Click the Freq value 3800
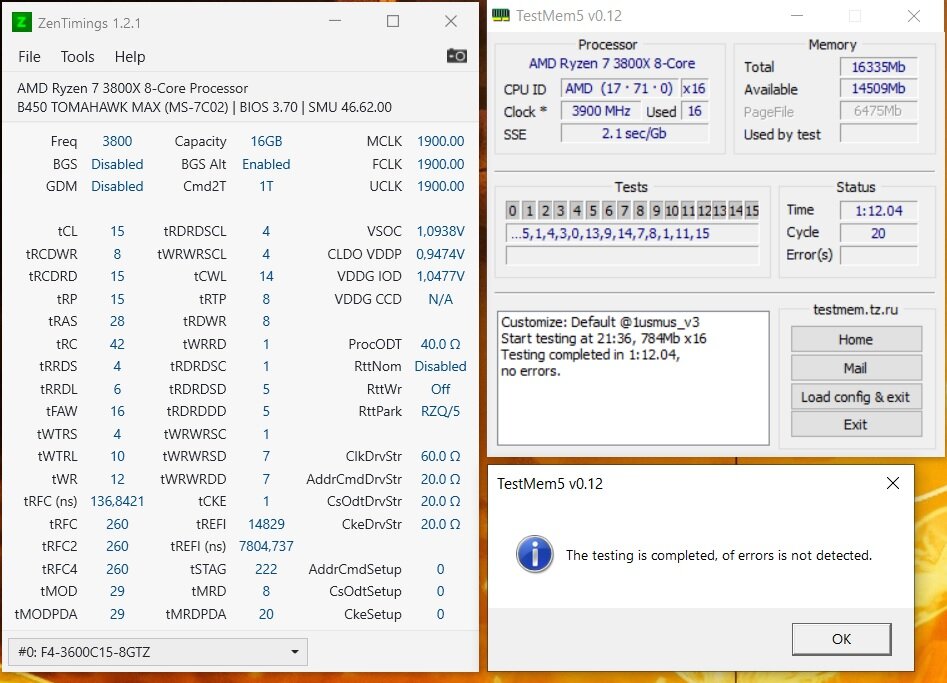 tap(117, 141)
